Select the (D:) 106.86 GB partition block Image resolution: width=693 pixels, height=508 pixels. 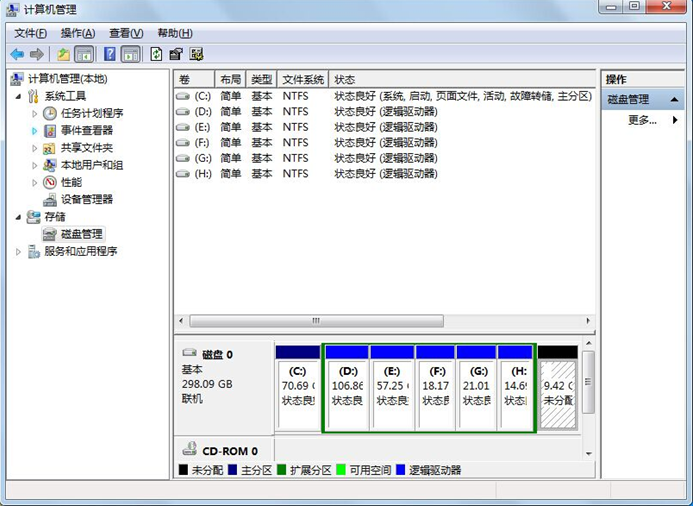point(347,387)
